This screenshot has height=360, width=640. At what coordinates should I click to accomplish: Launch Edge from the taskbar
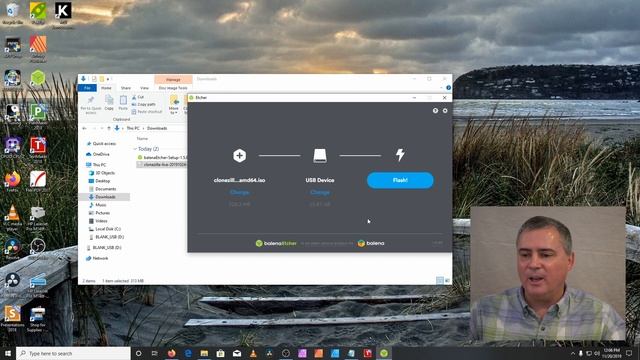[188, 353]
